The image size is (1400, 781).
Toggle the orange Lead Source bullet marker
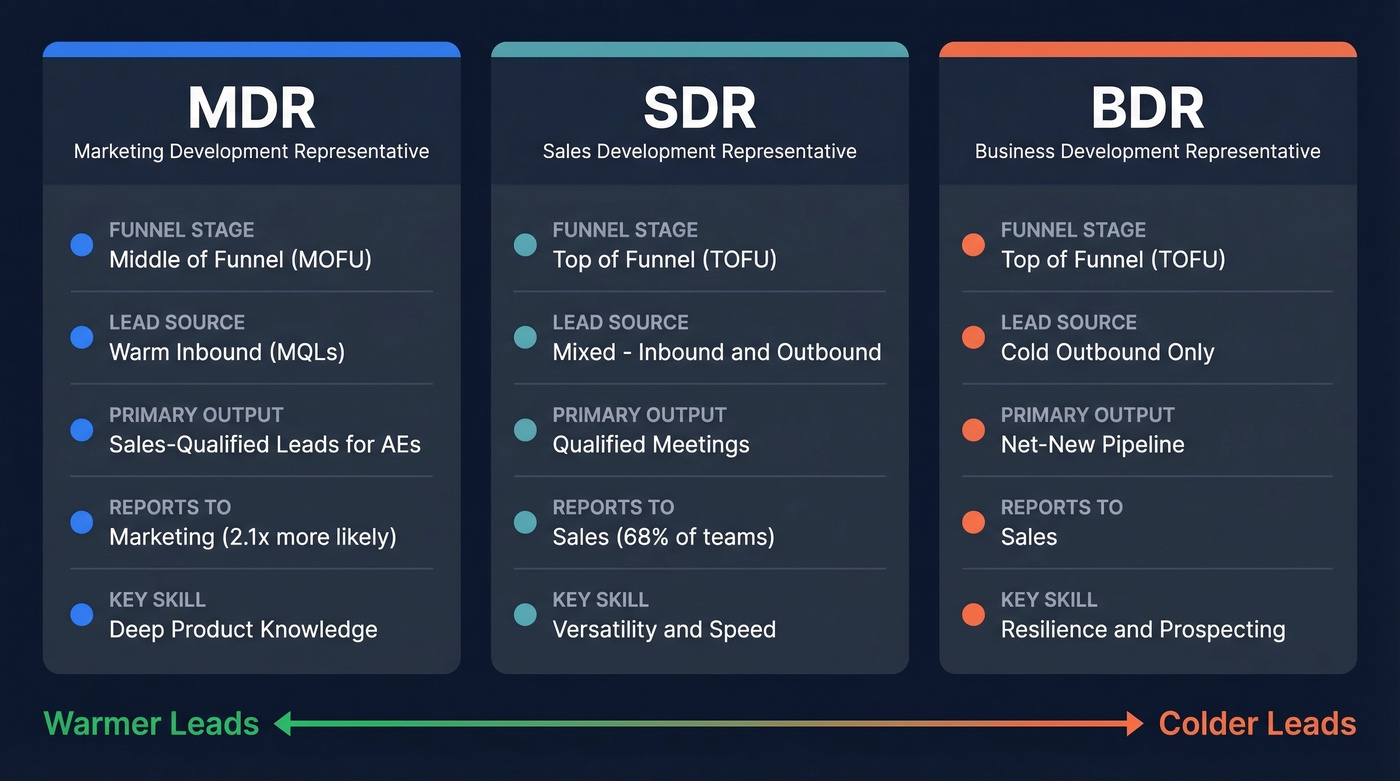point(973,337)
